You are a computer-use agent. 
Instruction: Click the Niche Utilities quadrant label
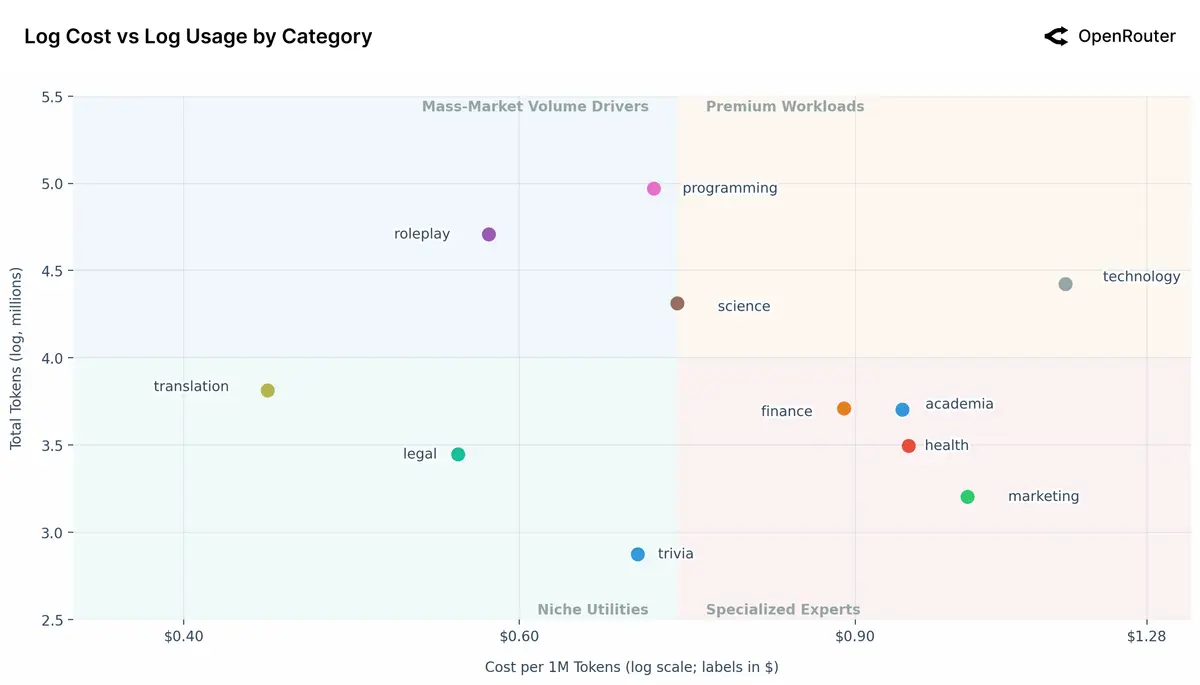593,610
